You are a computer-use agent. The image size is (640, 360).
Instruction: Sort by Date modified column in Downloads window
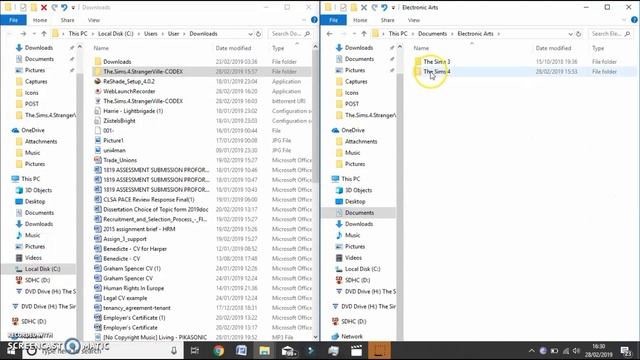(233, 48)
